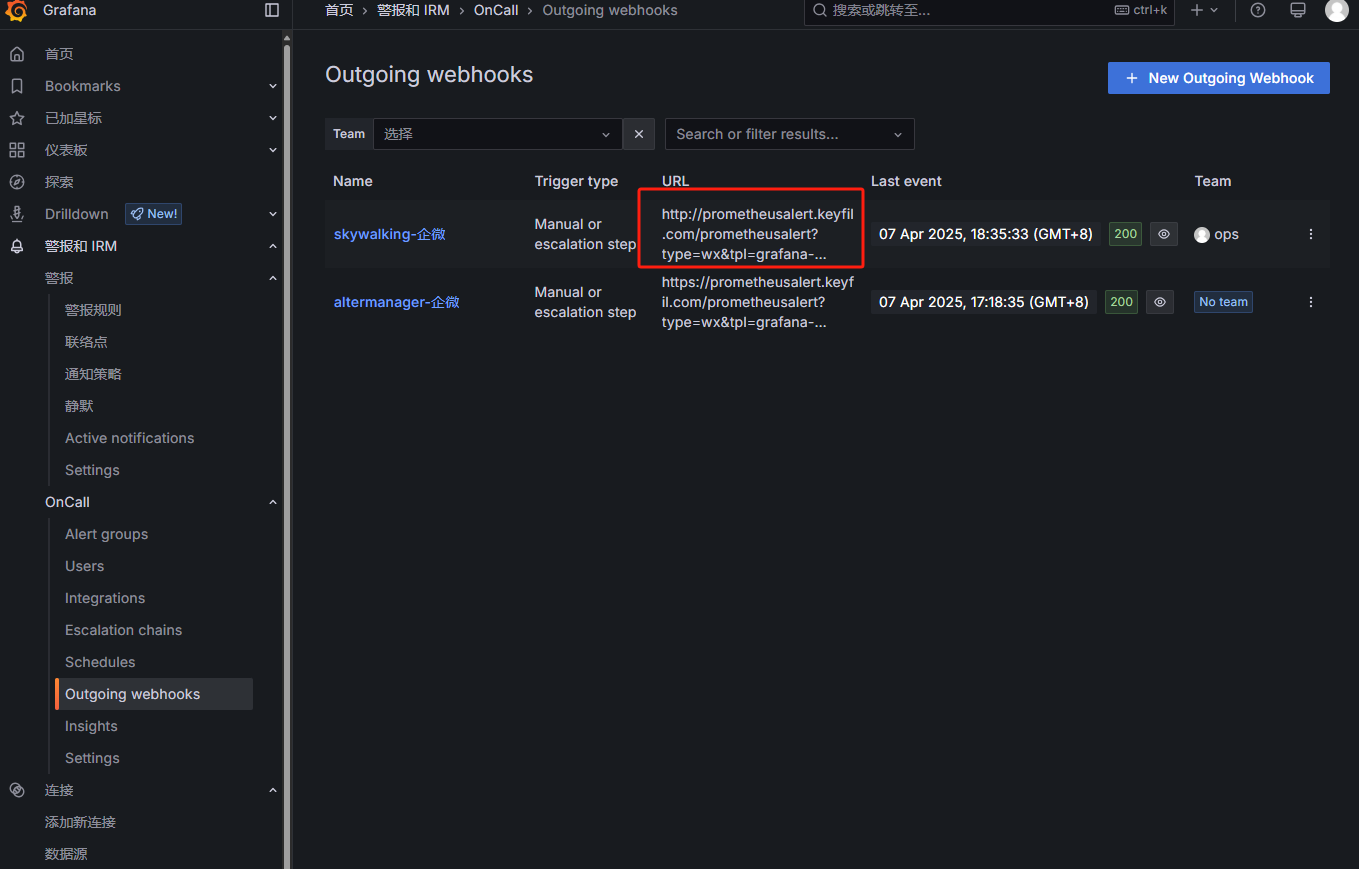Click the New! badge next to Drilldown
Viewport: 1359px width, 869px height.
pyautogui.click(x=153, y=214)
